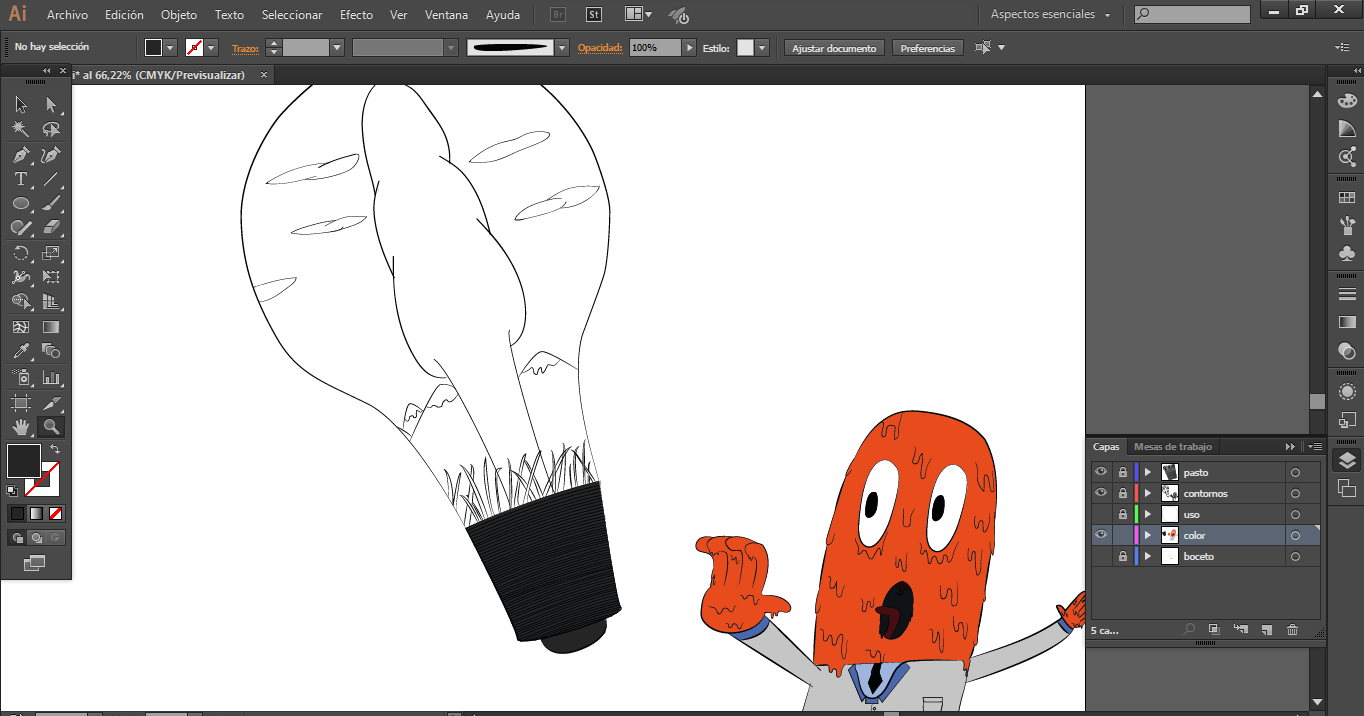Hide the pasto layer
Image resolution: width=1364 pixels, height=716 pixels.
tap(1101, 472)
